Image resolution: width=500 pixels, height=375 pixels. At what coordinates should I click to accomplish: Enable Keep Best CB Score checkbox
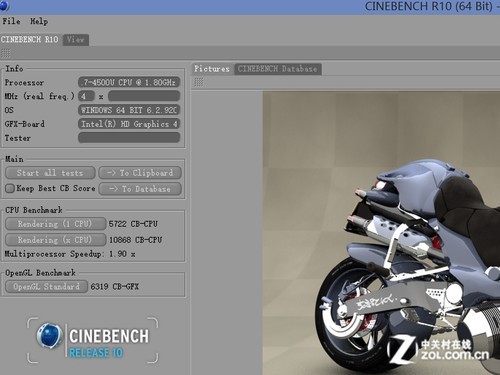(10, 189)
